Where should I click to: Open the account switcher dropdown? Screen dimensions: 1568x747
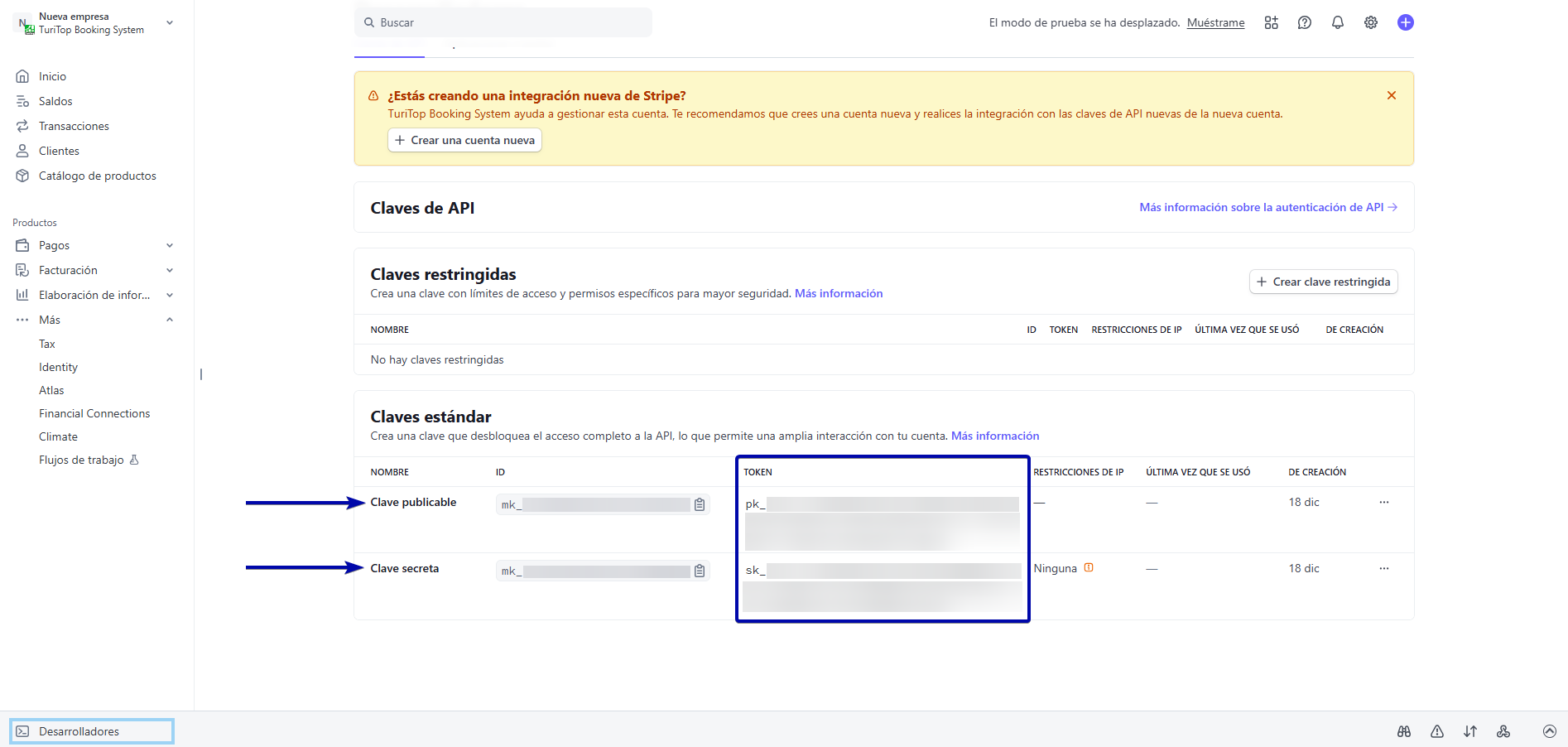pos(170,23)
